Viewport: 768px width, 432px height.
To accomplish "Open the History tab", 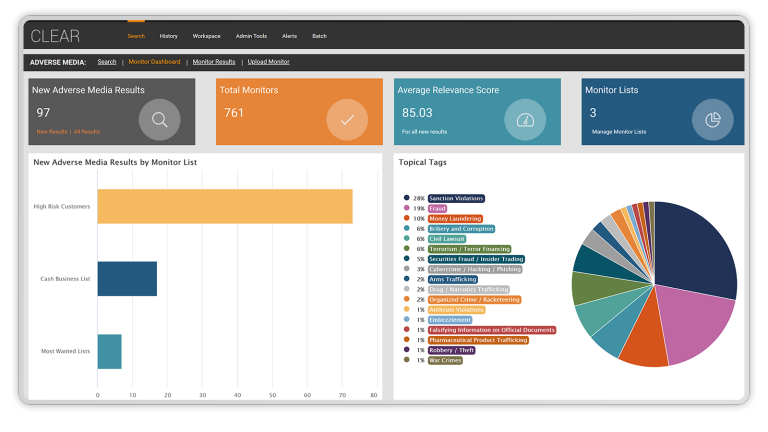I will click(x=168, y=36).
